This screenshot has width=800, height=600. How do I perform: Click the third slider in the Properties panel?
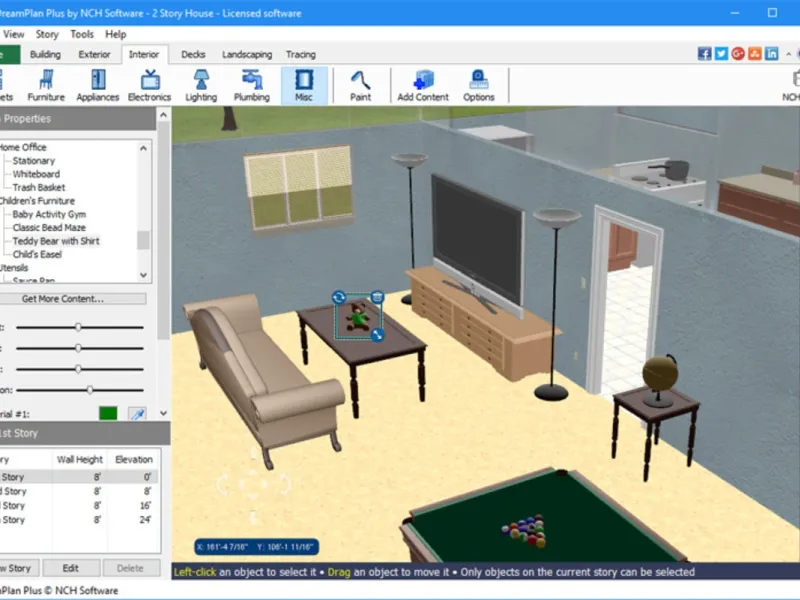(x=80, y=369)
